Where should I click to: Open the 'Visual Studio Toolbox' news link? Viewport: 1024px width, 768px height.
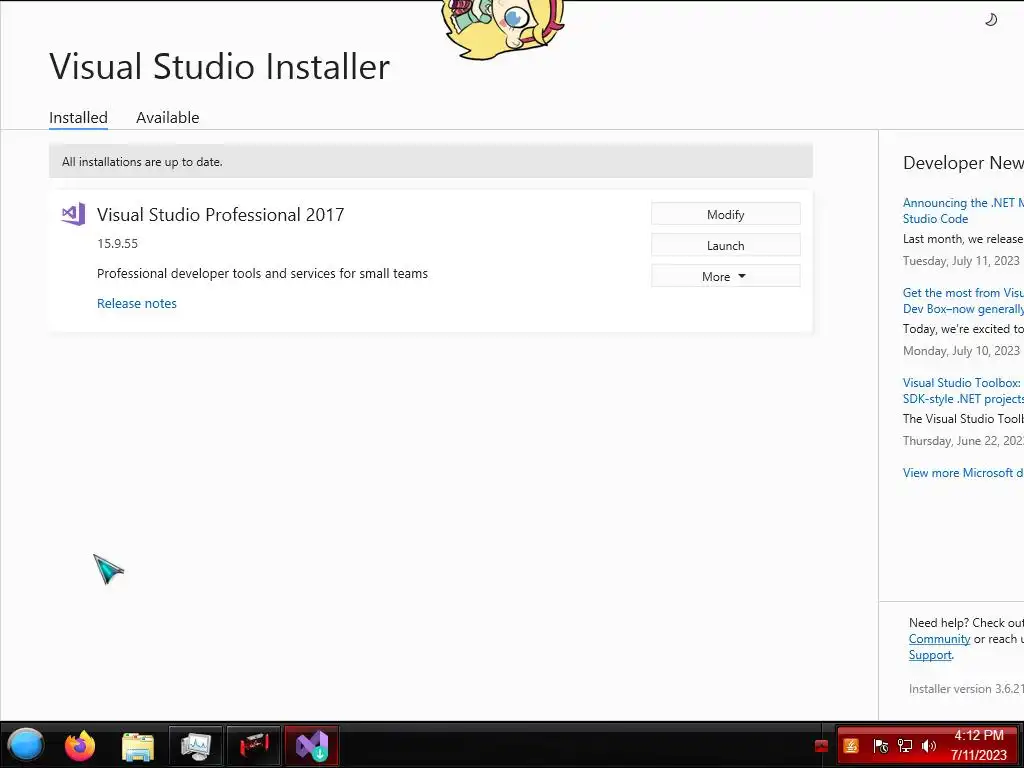963,391
